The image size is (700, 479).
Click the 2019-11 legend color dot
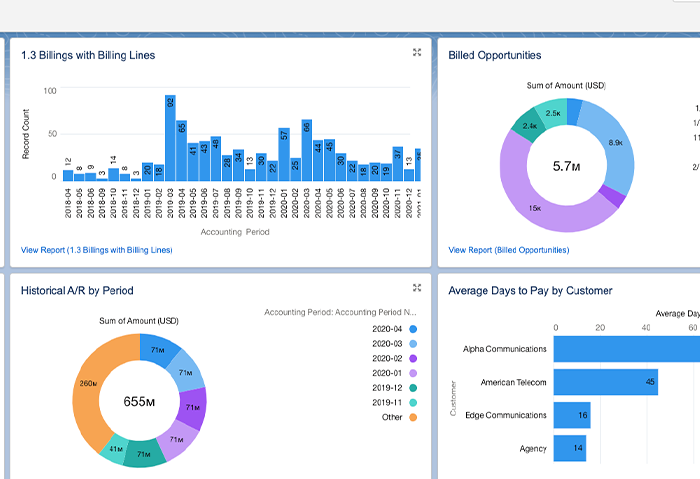(x=413, y=403)
